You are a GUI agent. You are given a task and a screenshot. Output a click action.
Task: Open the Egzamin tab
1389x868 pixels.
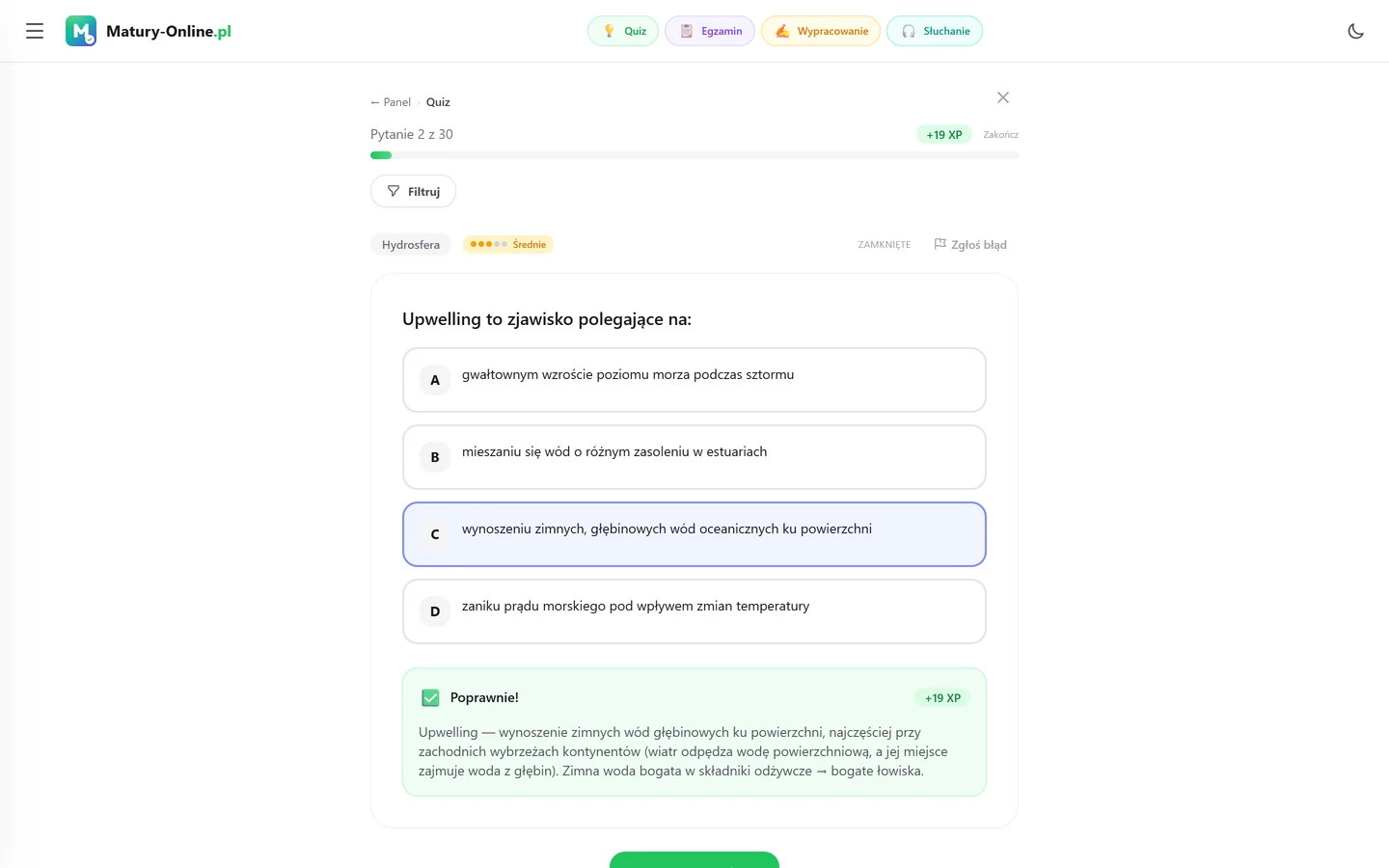pyautogui.click(x=710, y=31)
